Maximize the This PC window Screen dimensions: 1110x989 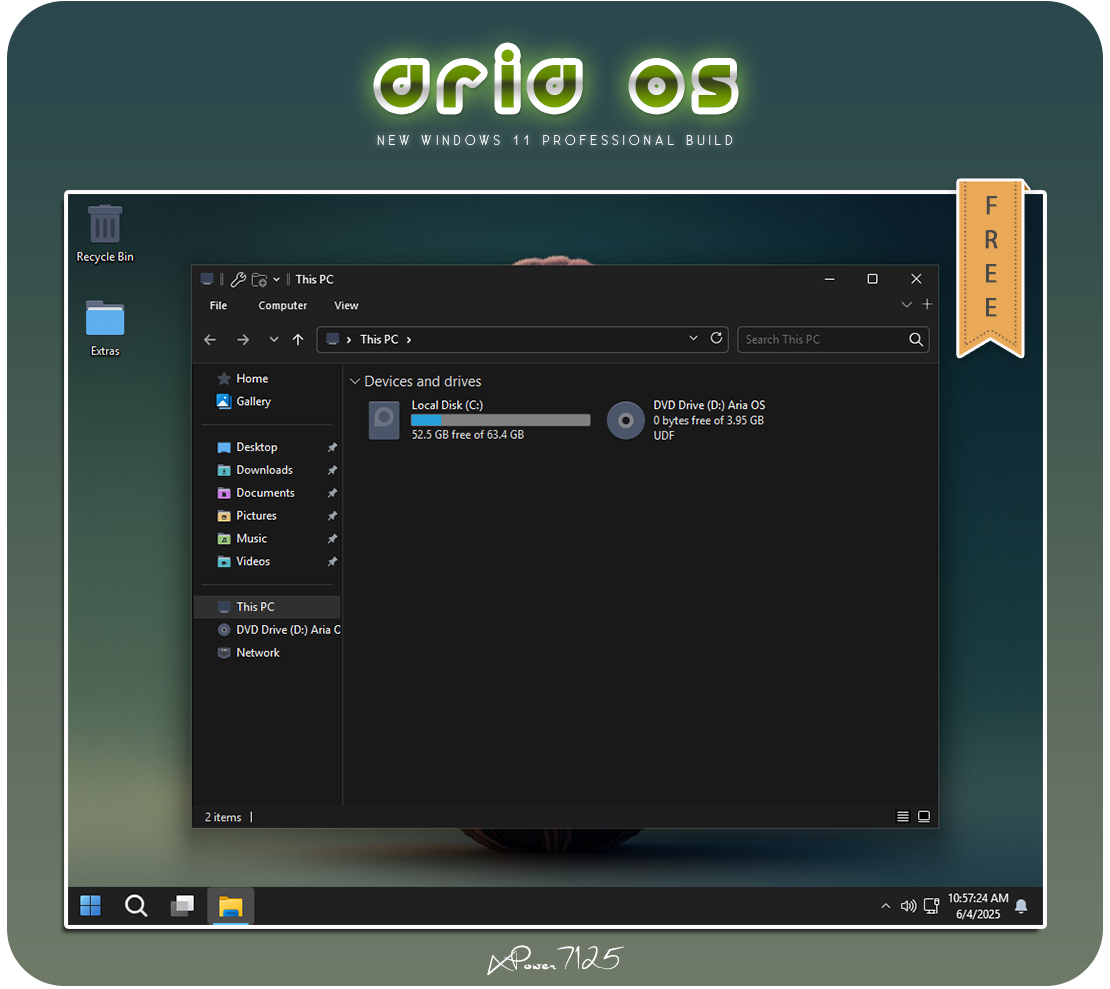click(873, 280)
